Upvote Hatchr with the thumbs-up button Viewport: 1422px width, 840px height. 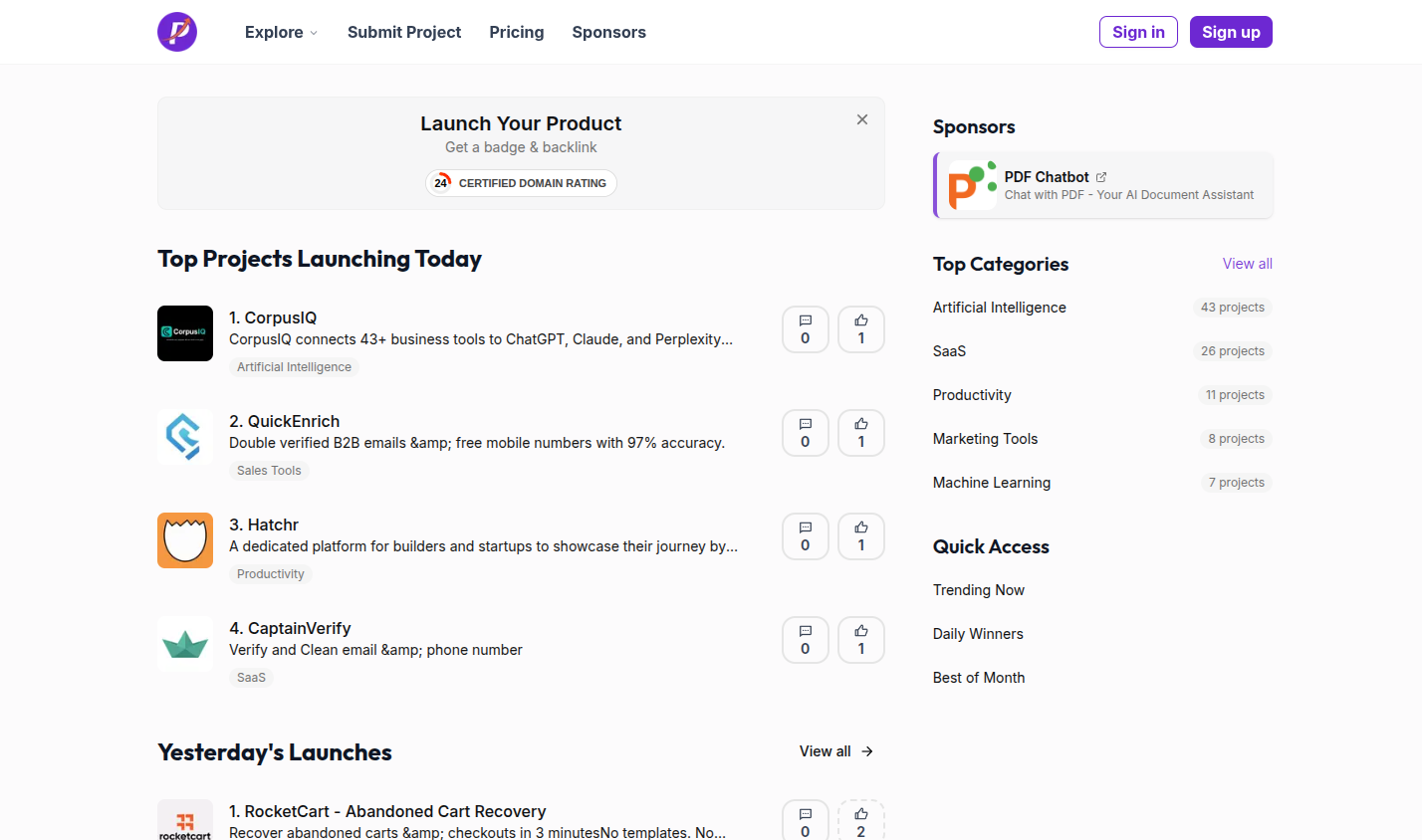click(x=861, y=536)
